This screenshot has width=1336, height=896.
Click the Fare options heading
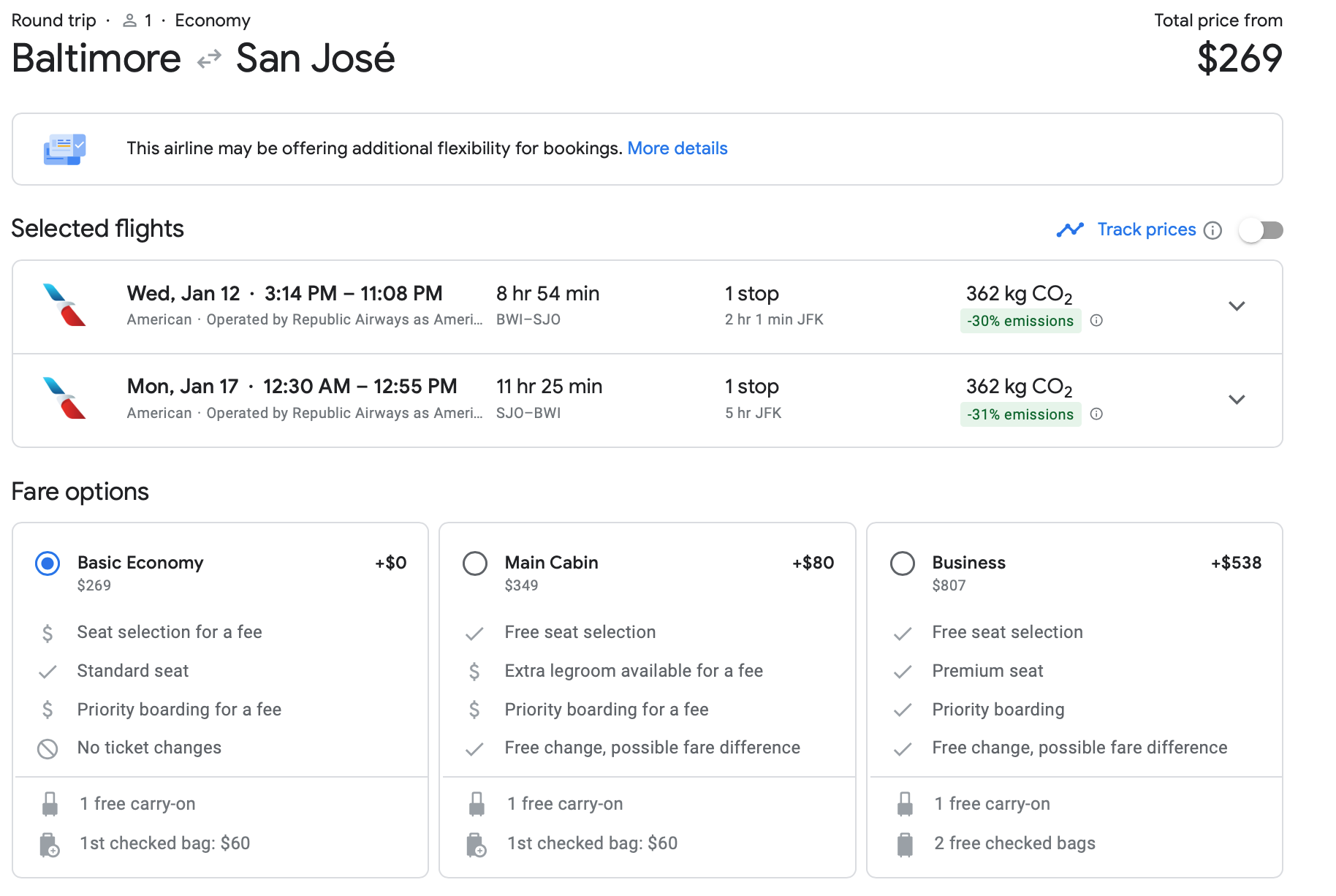coord(80,492)
